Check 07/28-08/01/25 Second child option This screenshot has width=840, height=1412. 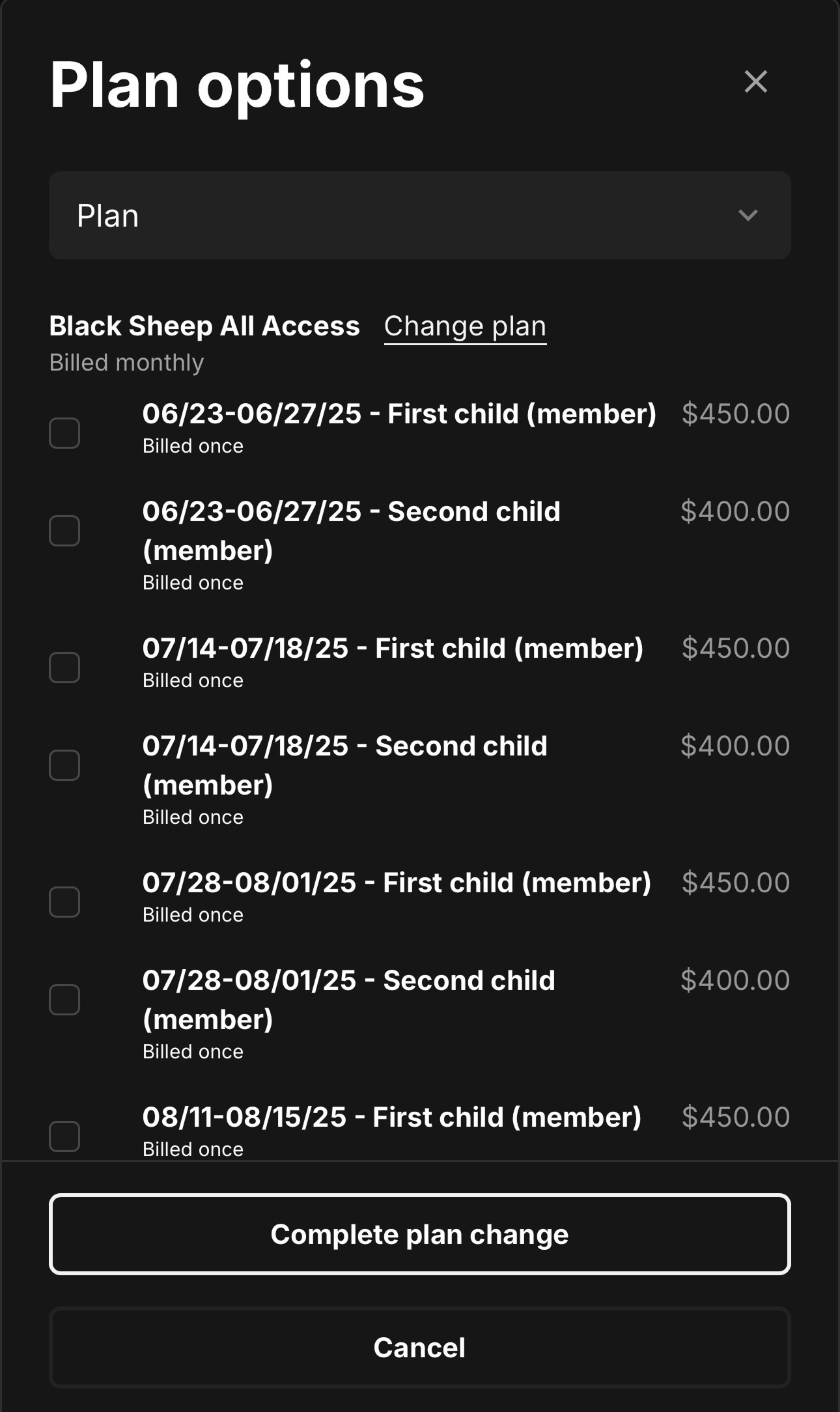(x=64, y=1000)
